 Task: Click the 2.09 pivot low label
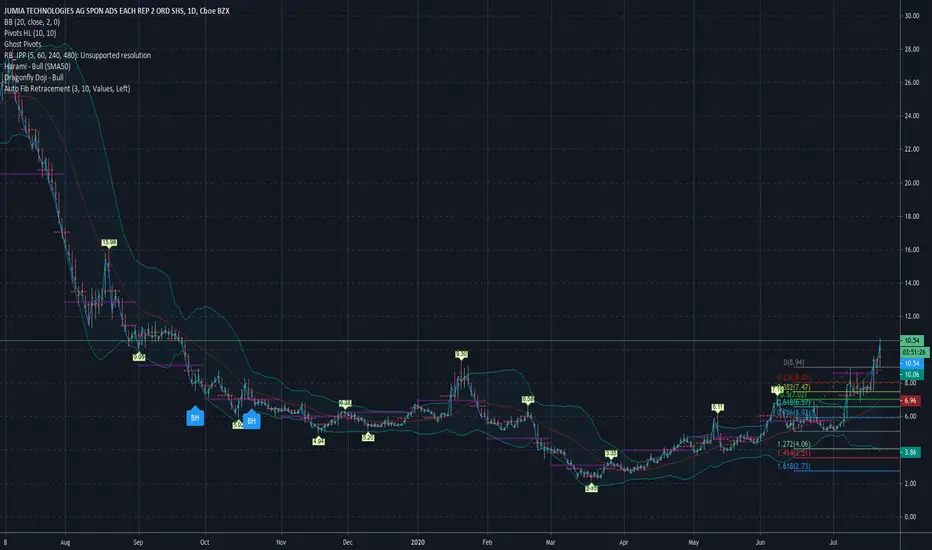[x=591, y=488]
